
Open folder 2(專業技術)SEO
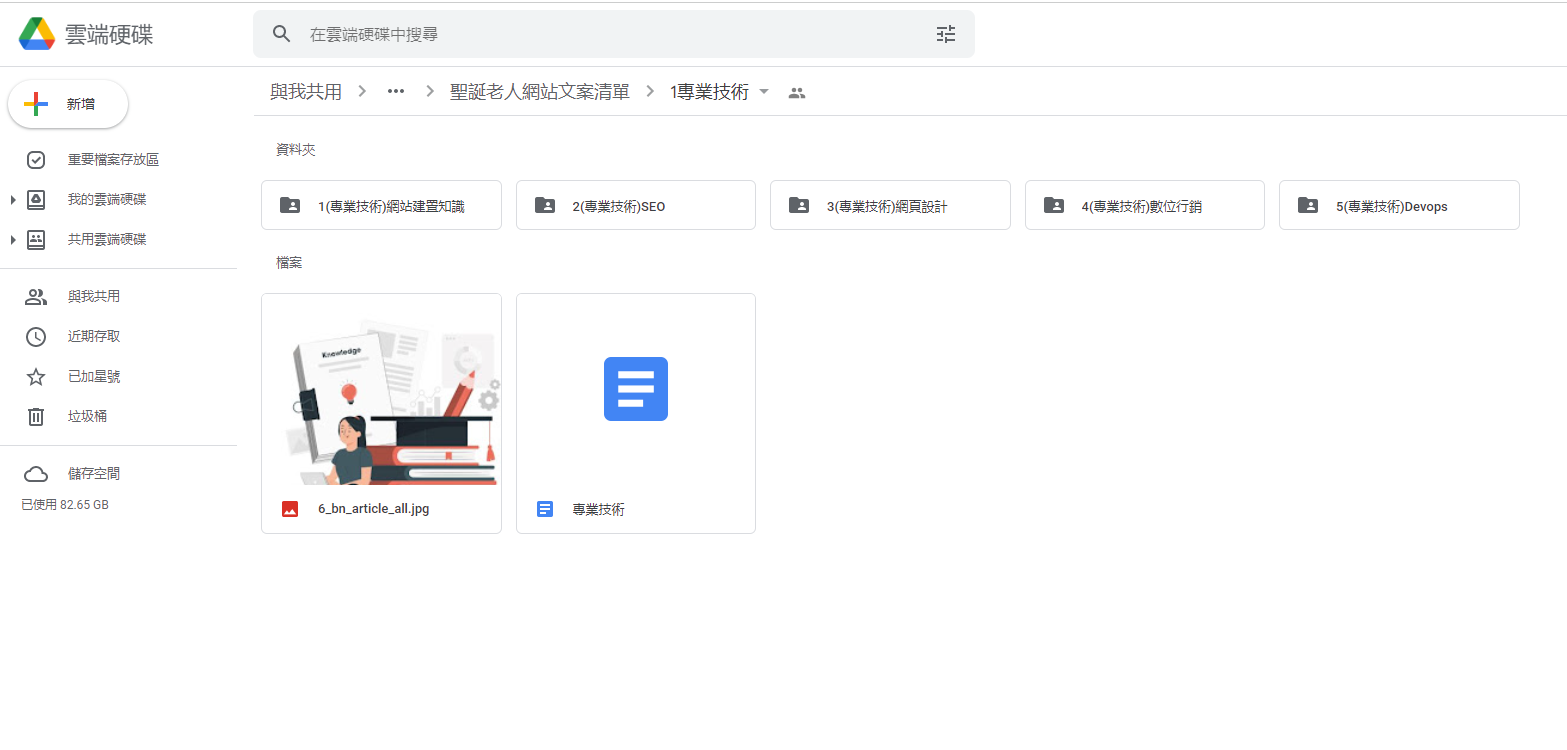tap(636, 206)
